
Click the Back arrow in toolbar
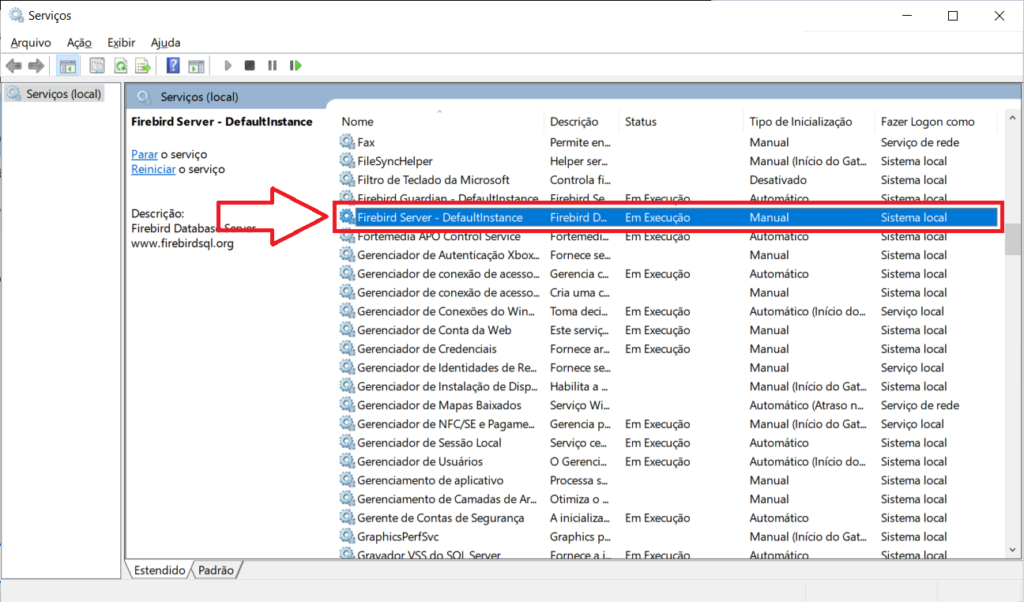click(14, 66)
